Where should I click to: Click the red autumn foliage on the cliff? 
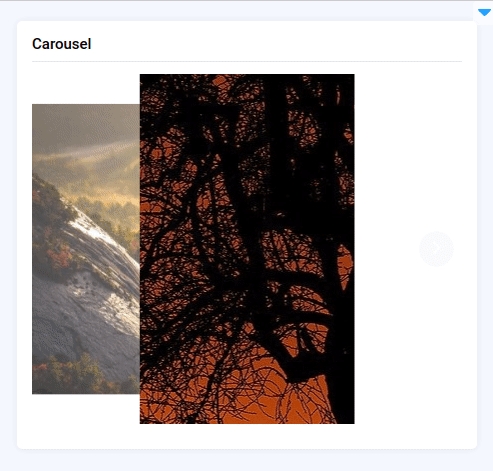tap(60, 257)
